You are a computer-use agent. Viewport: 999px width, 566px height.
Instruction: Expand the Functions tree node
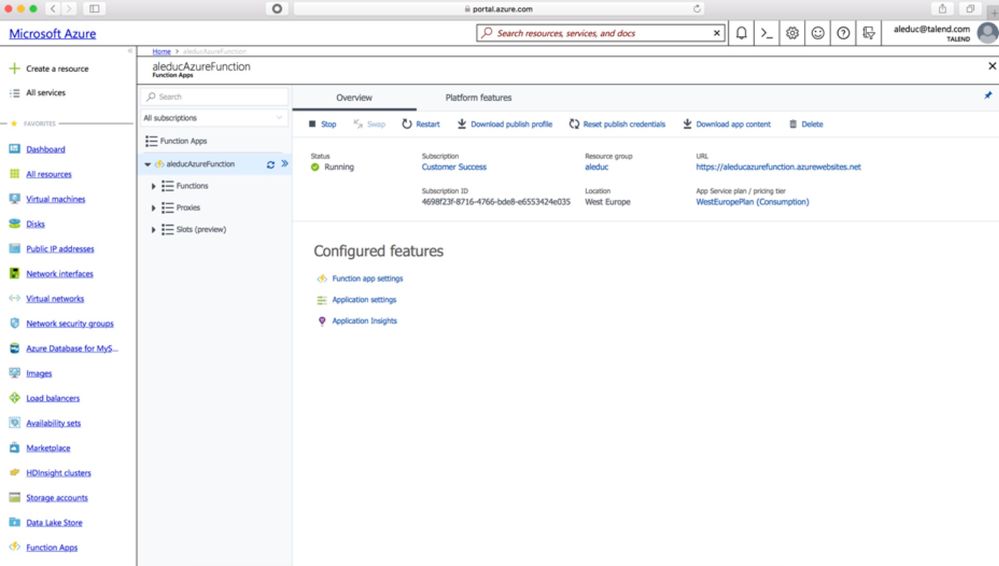(x=153, y=186)
